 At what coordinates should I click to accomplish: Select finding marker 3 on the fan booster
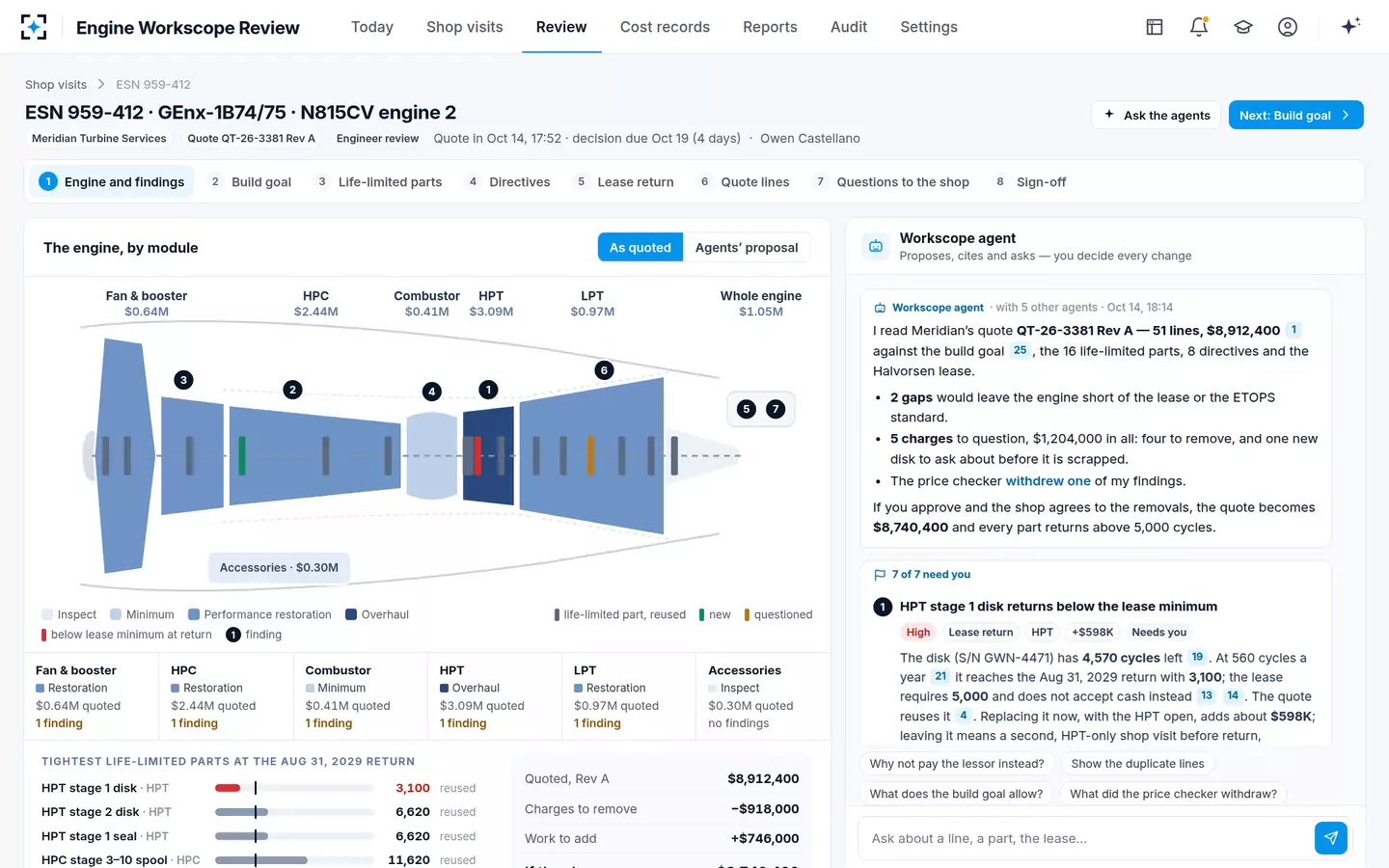[183, 380]
